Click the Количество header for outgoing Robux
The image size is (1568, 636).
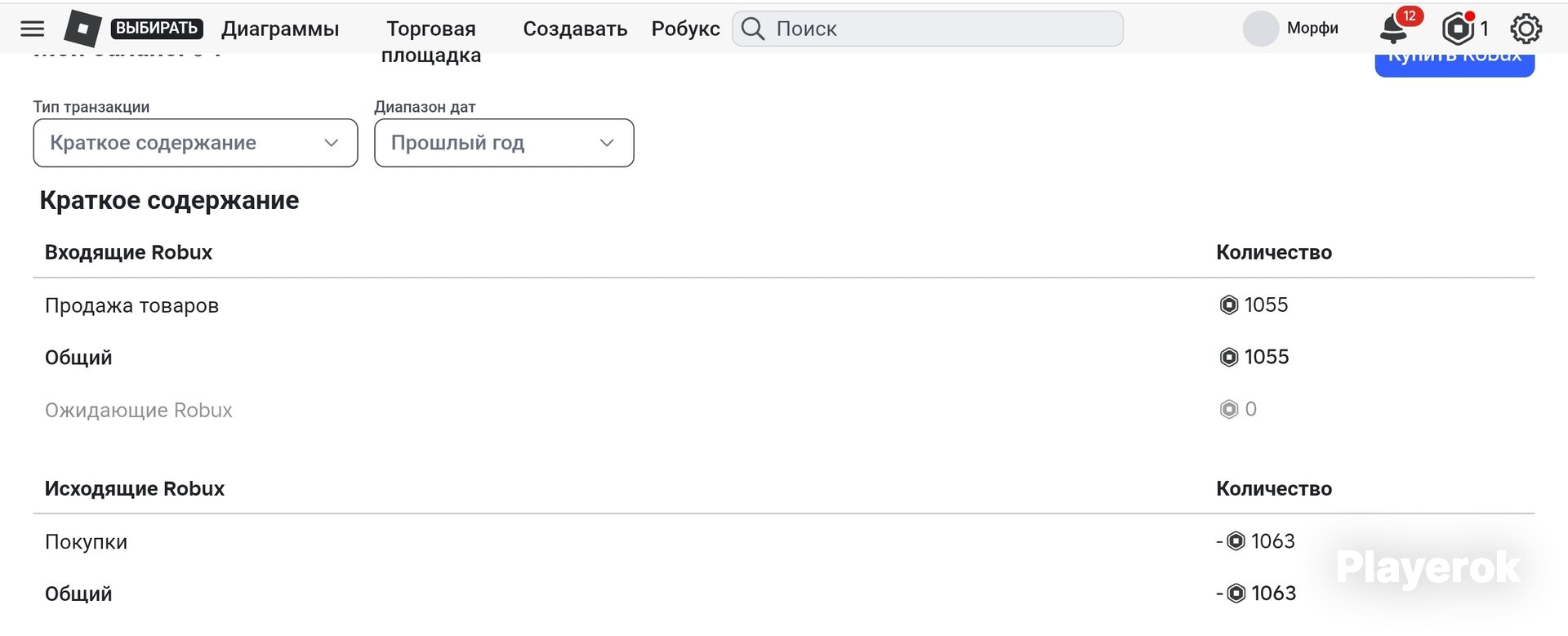1274,488
